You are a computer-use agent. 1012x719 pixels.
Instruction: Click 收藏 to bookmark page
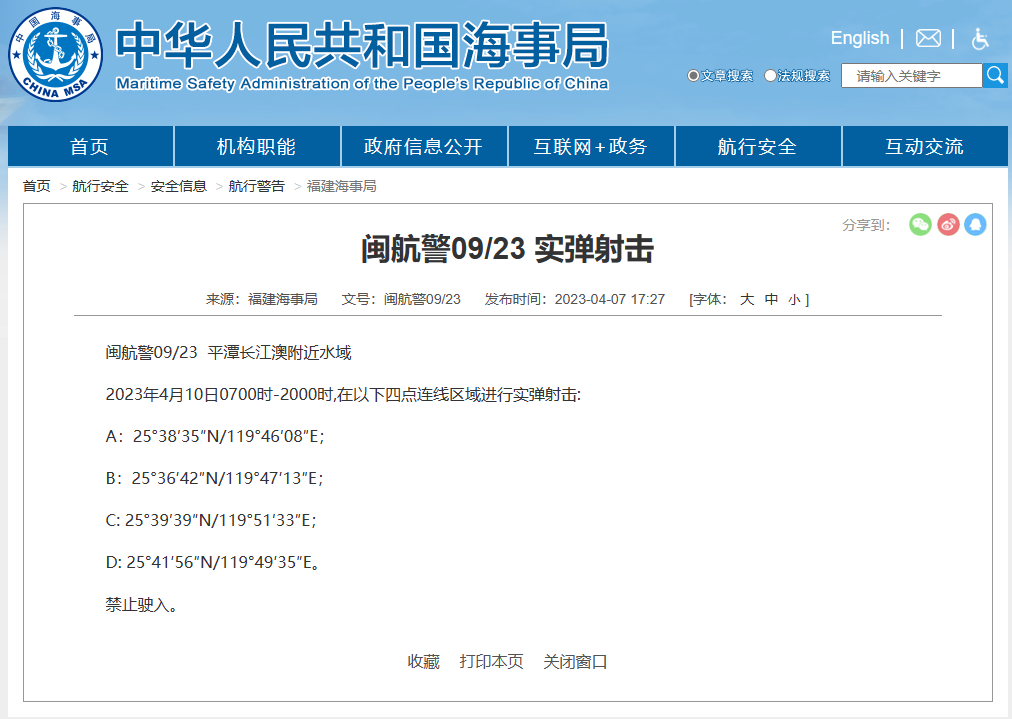(x=423, y=662)
